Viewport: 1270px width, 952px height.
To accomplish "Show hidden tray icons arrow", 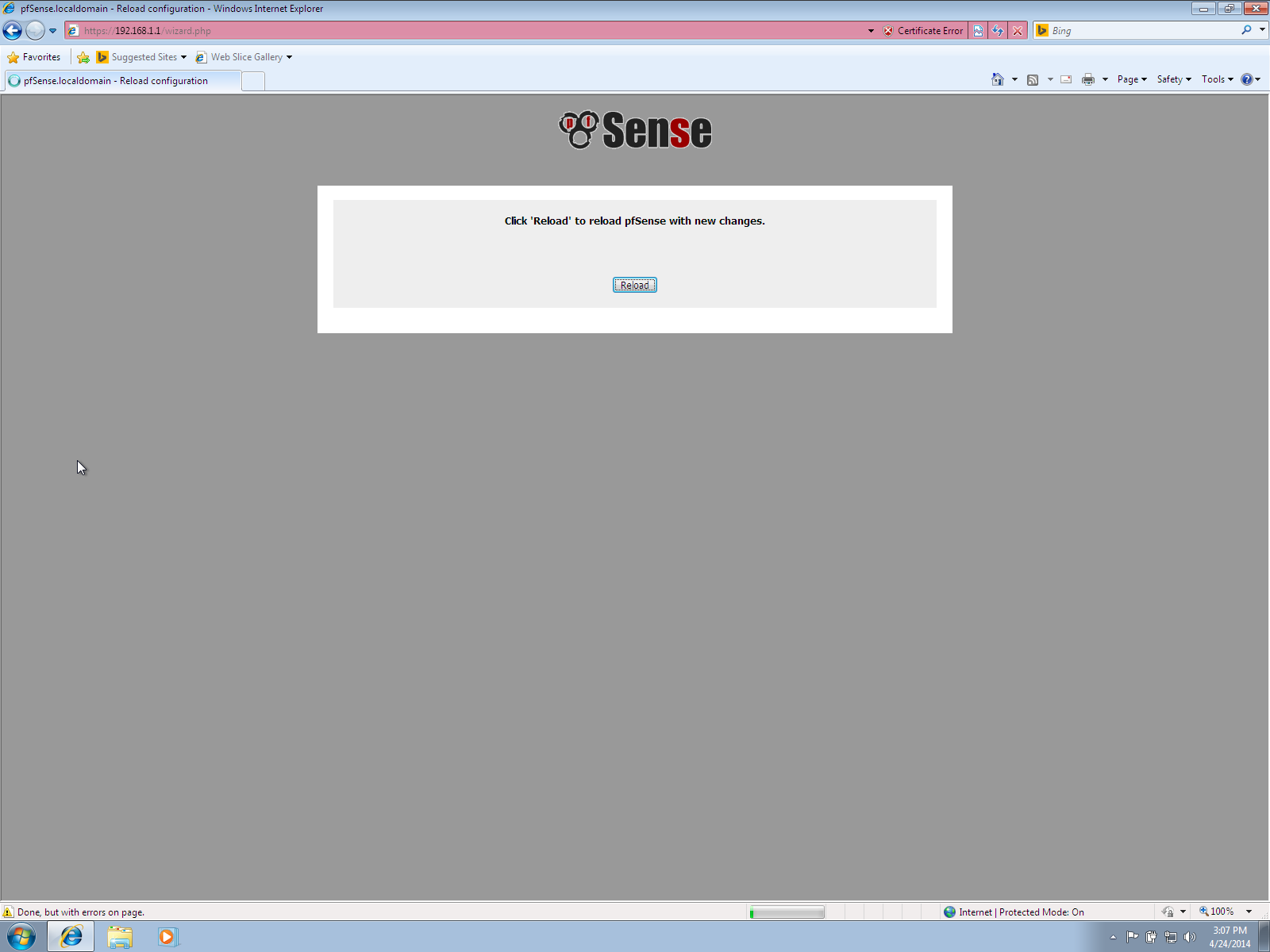I will [x=1113, y=937].
